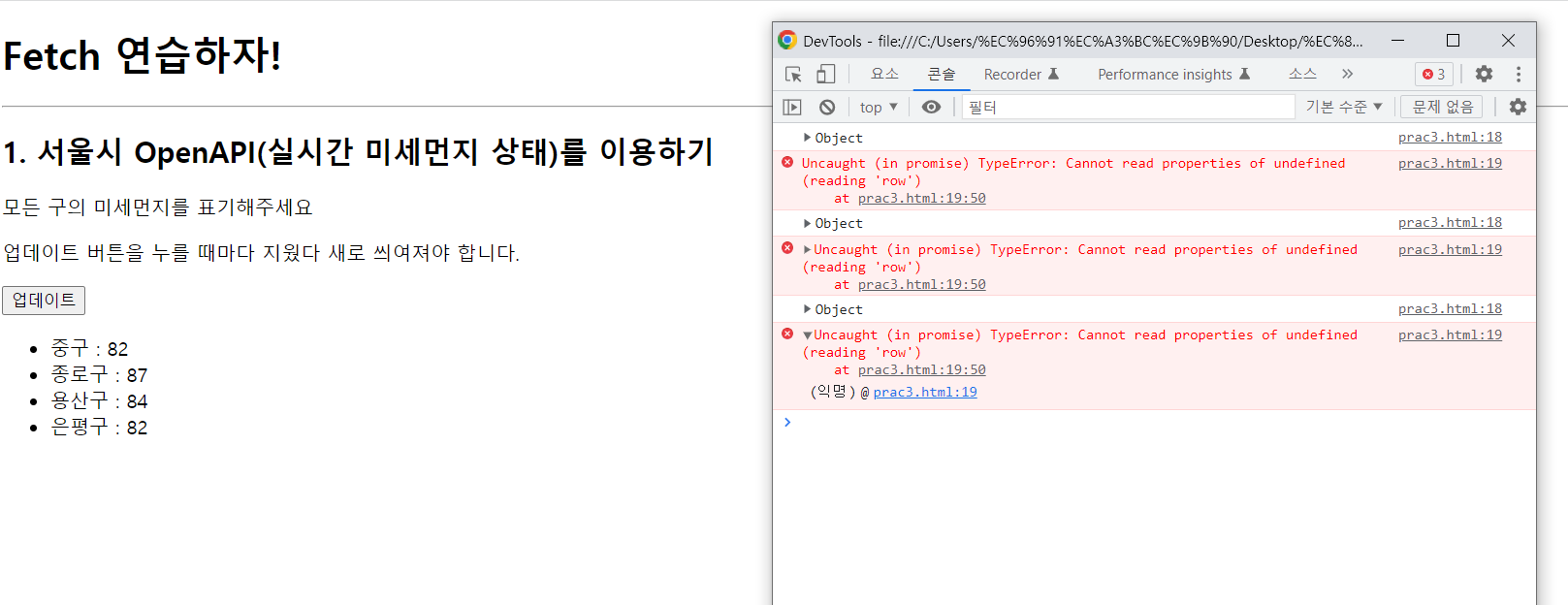
Task: Click the second error's red circle icon
Action: coord(787,248)
